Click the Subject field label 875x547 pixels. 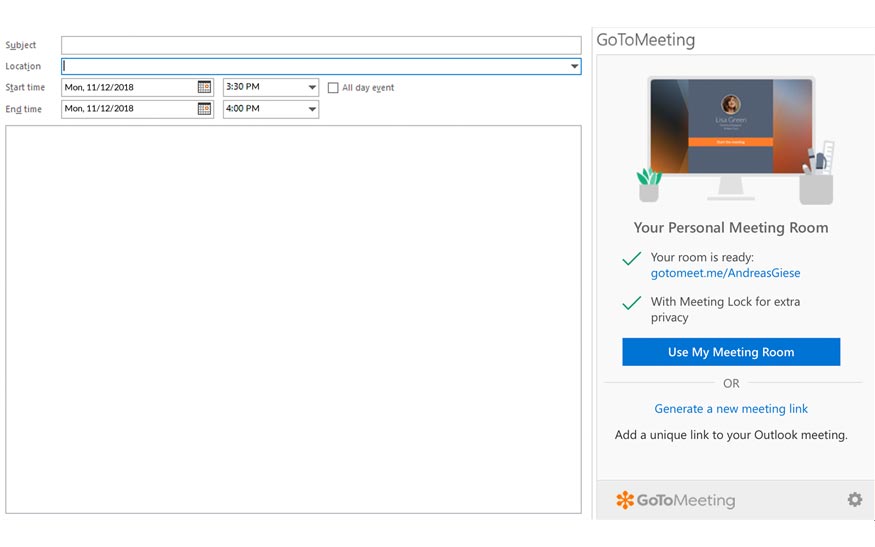click(x=21, y=45)
